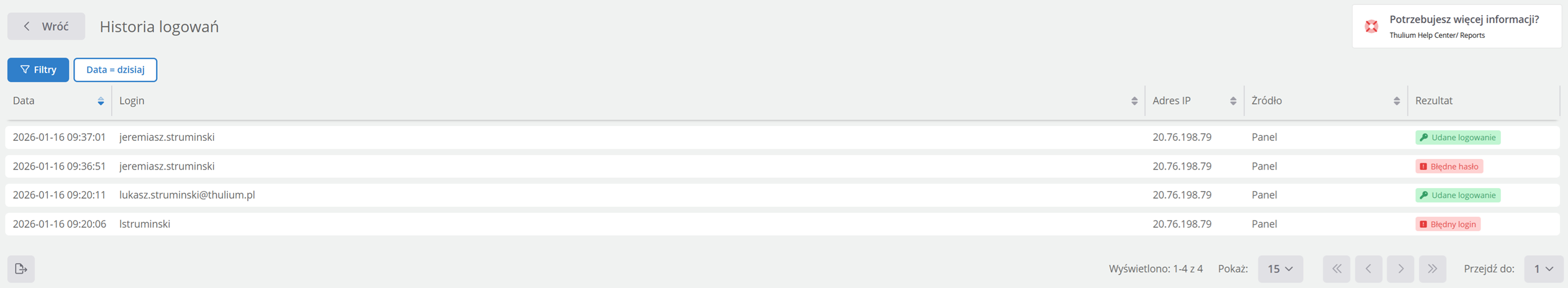Open the rows-per-page dropdown showing 15
This screenshot has width=1568, height=288.
(1280, 269)
